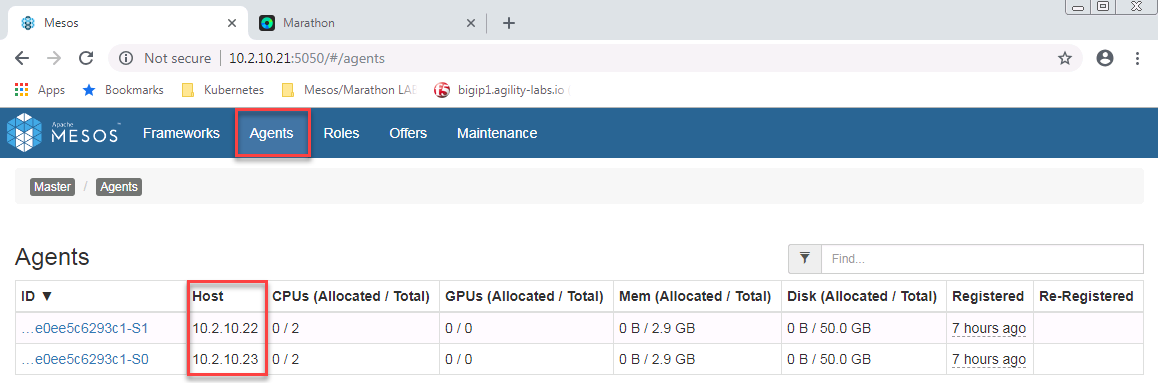Close the Mesos browser tab
This screenshot has width=1158, height=383.
point(232,23)
